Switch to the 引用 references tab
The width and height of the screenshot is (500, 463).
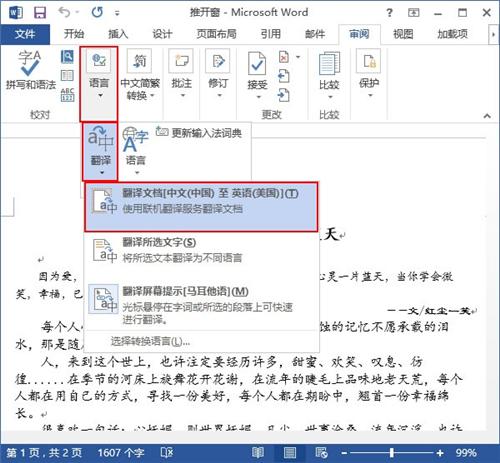point(270,34)
